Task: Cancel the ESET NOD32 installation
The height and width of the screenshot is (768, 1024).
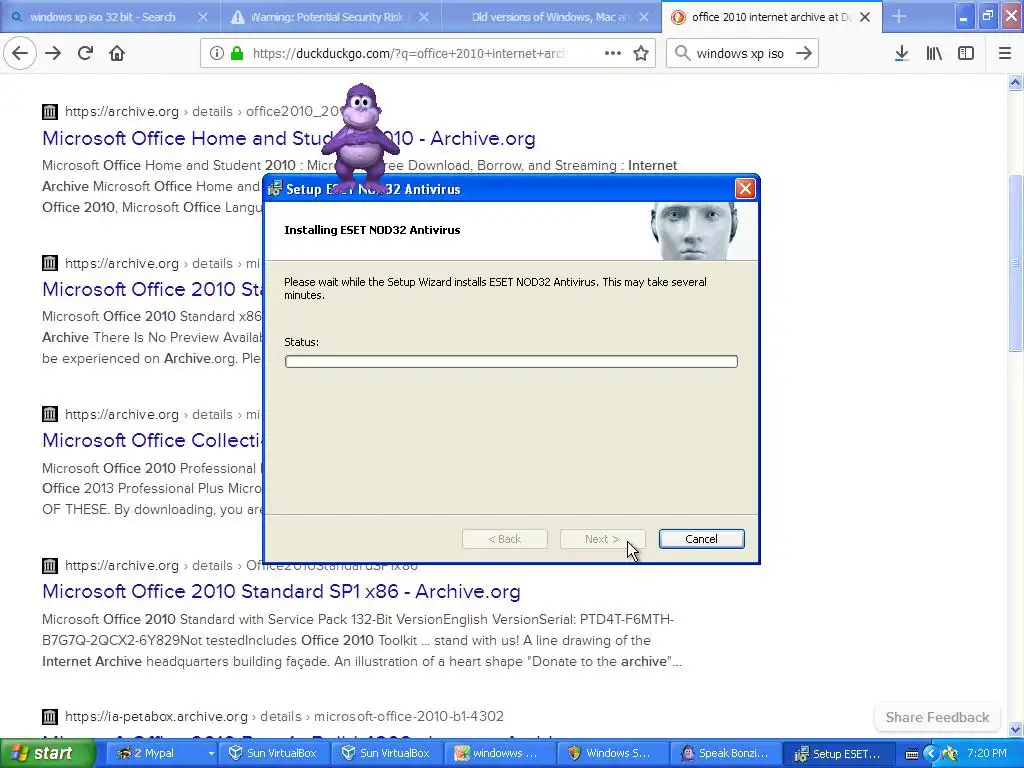Action: point(701,539)
